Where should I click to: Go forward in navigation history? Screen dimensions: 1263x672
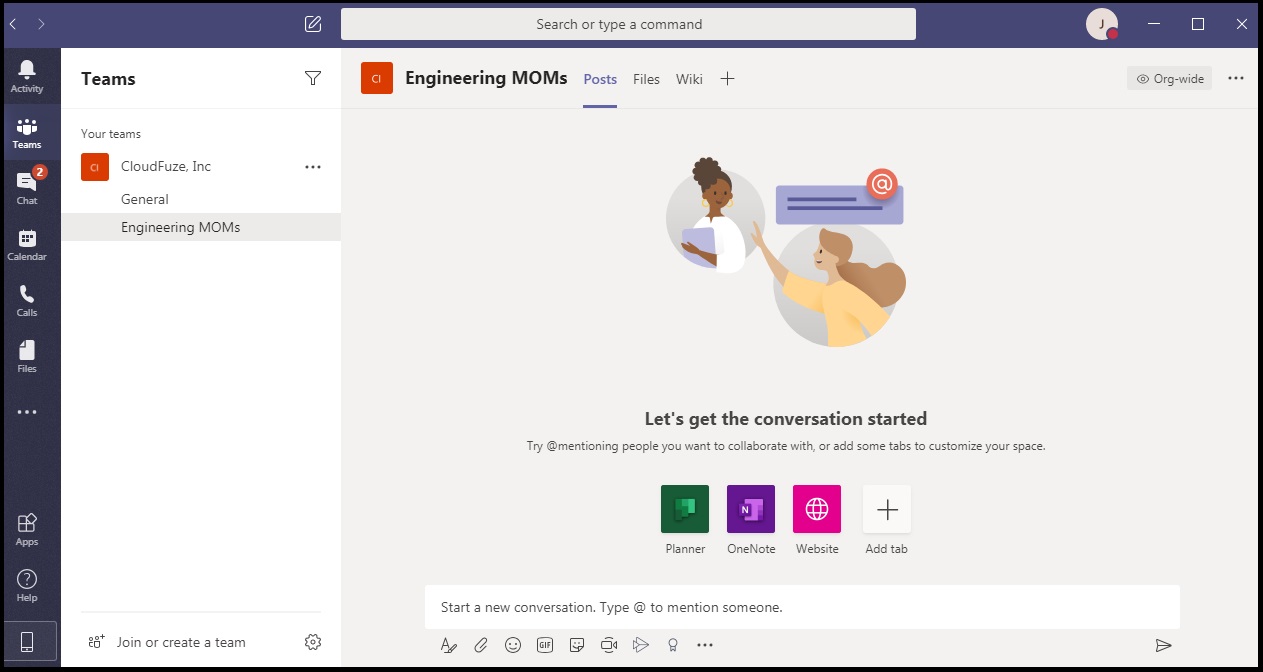[42, 24]
